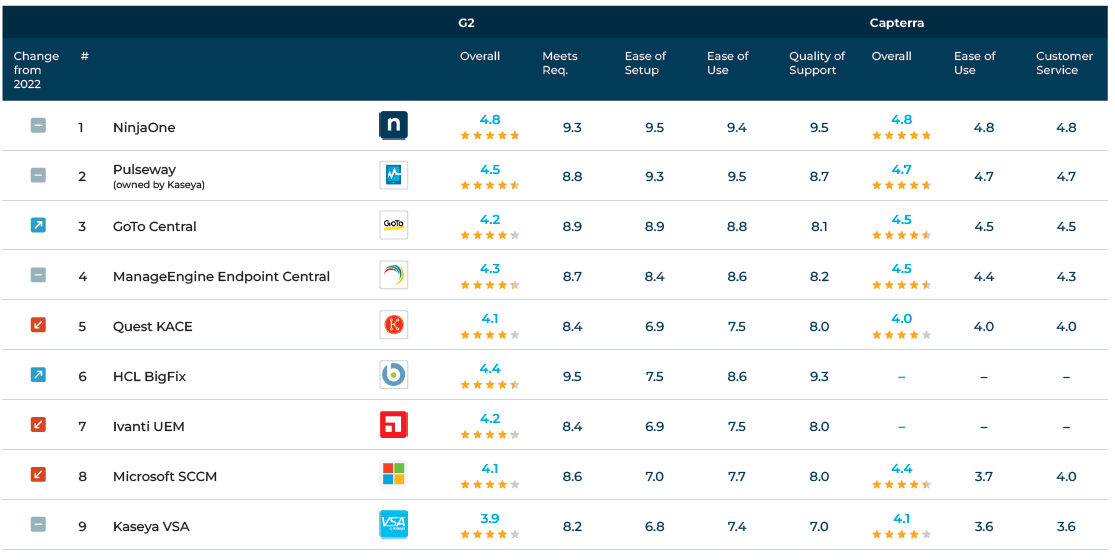Screen dimensions: 1115x560
Task: Click ManageEngine's no-change indicator icon
Action: (38, 275)
